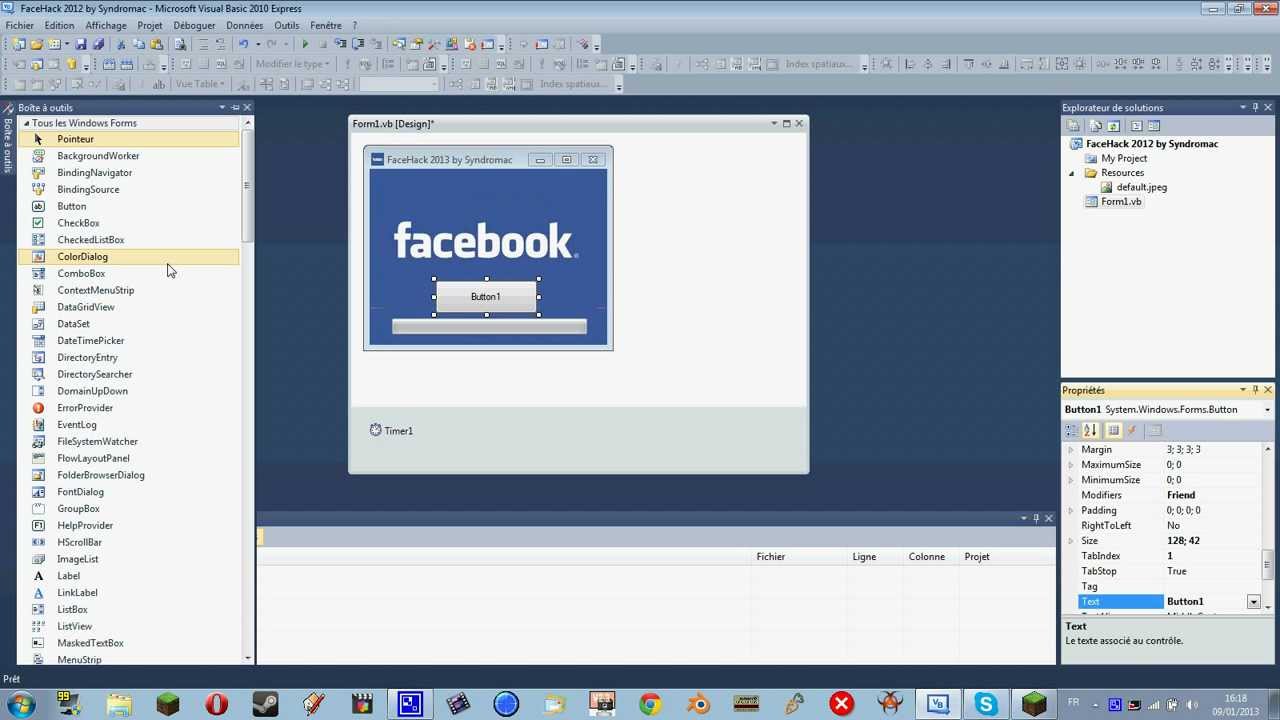The height and width of the screenshot is (720, 1280).
Task: Open the Outils menu
Action: point(286,25)
